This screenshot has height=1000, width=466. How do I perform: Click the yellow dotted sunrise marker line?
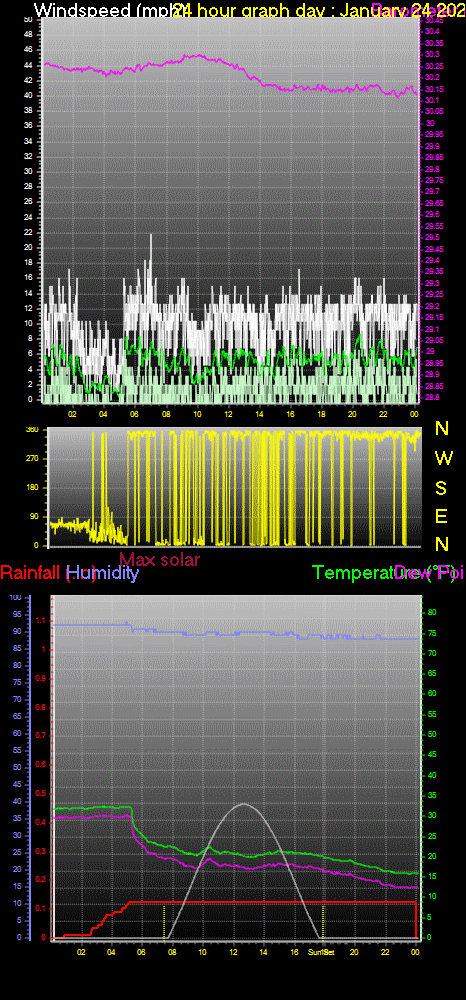pos(164,921)
